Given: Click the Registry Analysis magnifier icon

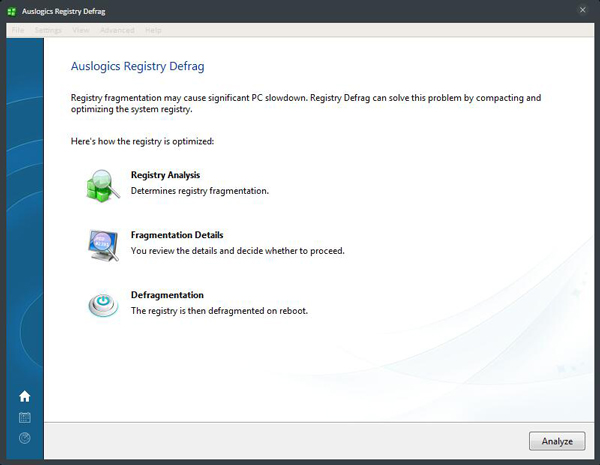Looking at the screenshot, I should (x=103, y=186).
